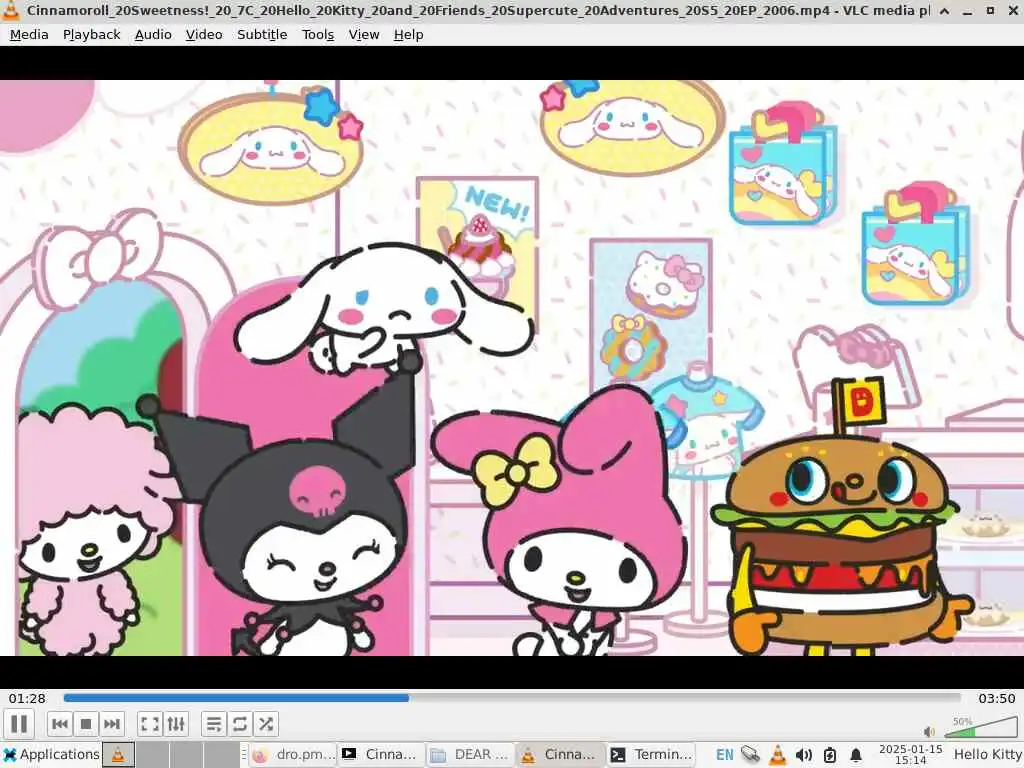Click on the video playback area
1024x768 pixels.
point(512,367)
